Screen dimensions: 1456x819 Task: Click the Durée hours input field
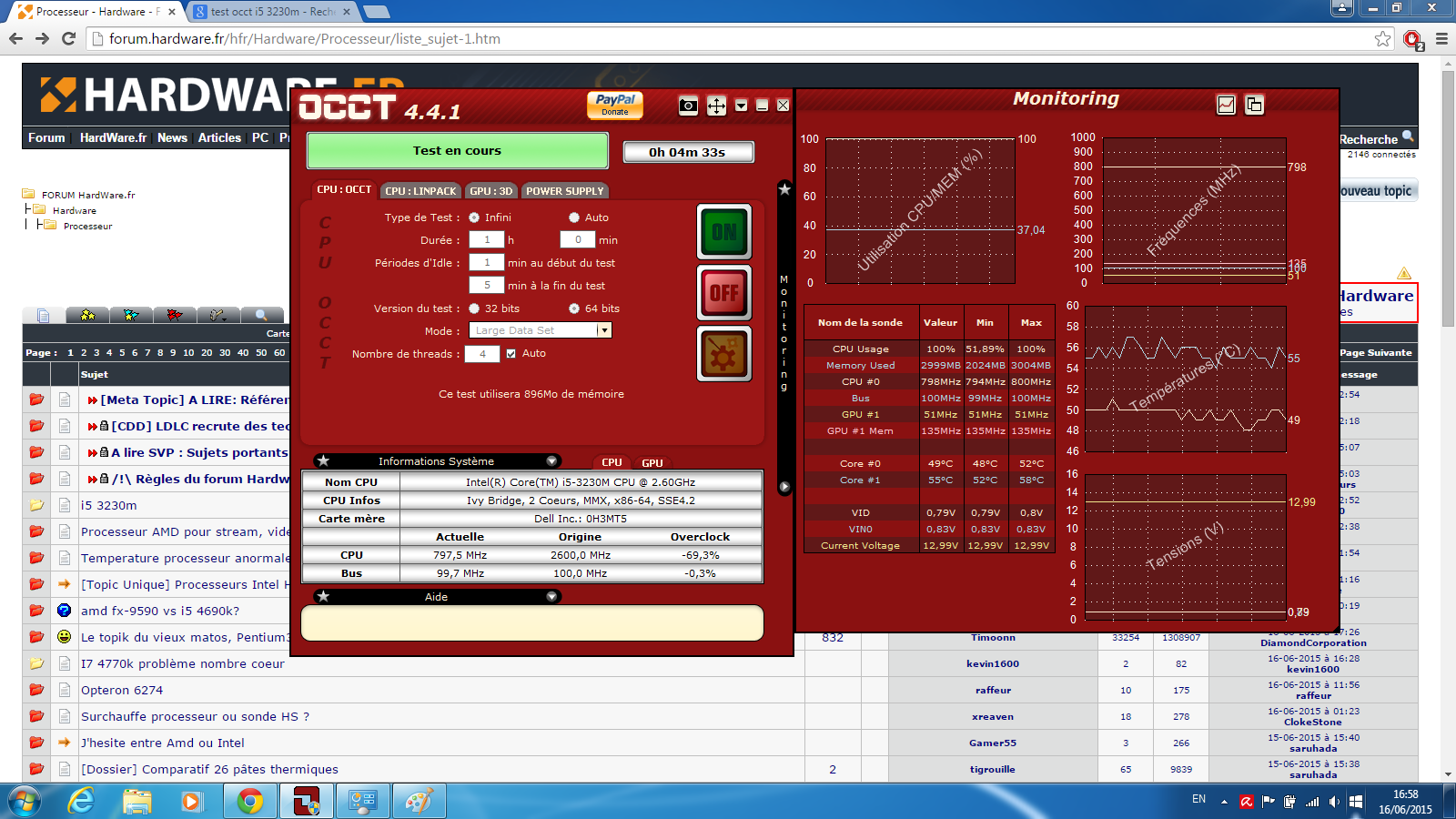486,240
